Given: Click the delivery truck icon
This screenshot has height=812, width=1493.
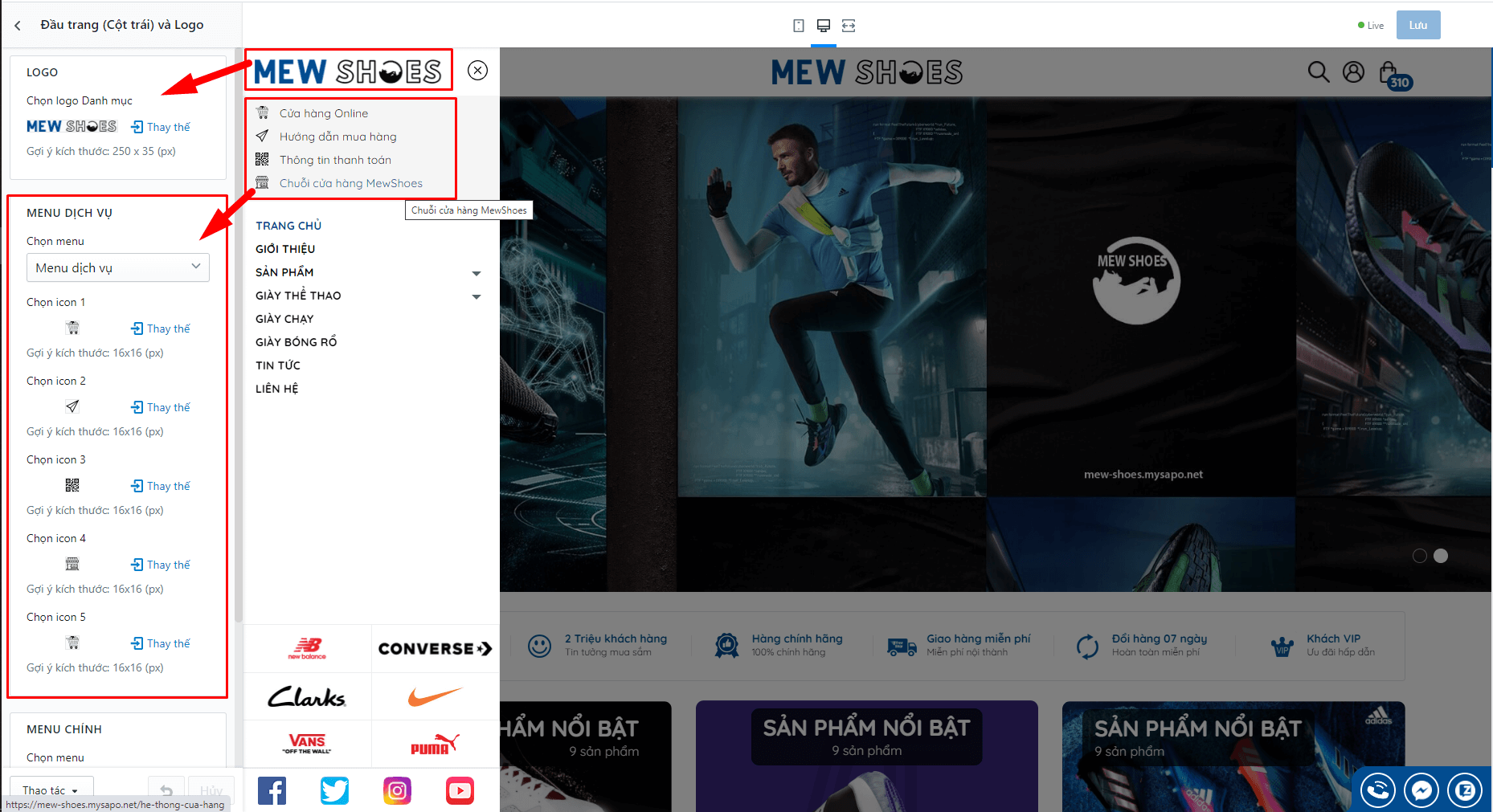Looking at the screenshot, I should tap(902, 646).
